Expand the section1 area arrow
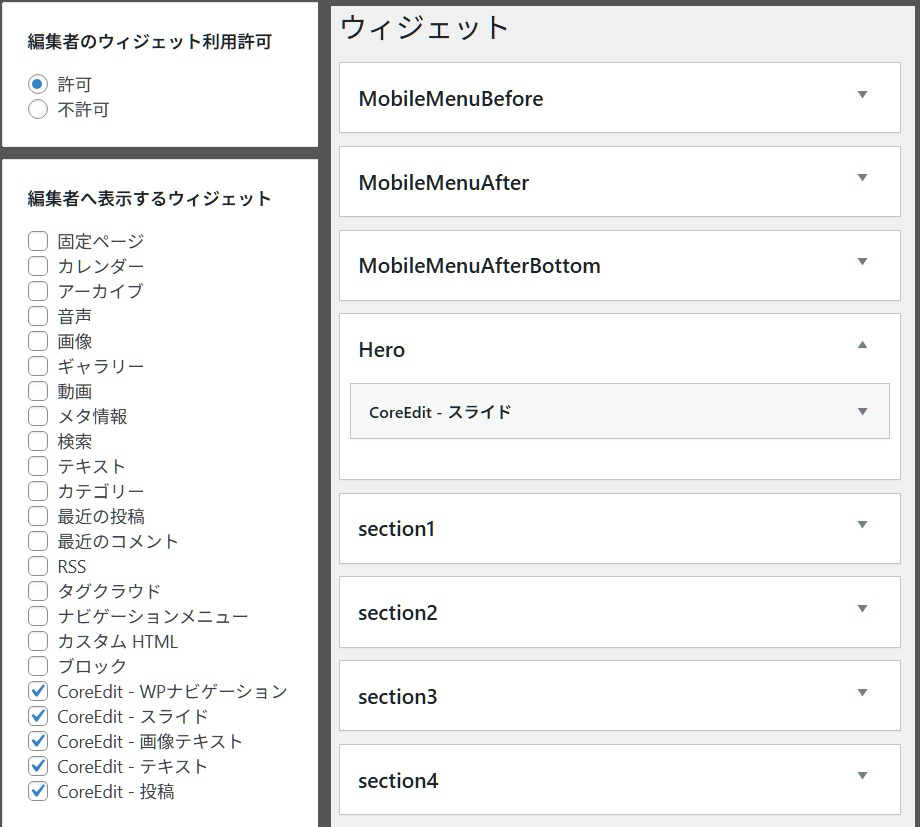Viewport: 920px width, 827px height. point(862,525)
